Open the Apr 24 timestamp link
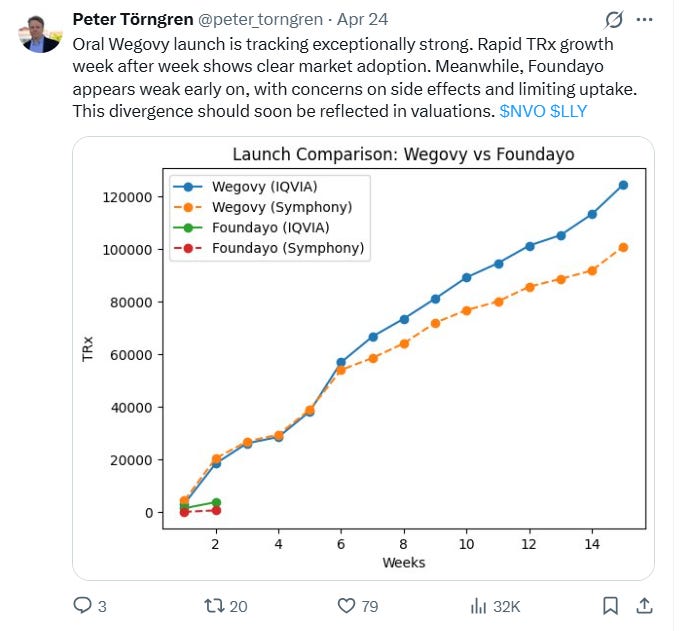The width and height of the screenshot is (682, 631). point(362,20)
